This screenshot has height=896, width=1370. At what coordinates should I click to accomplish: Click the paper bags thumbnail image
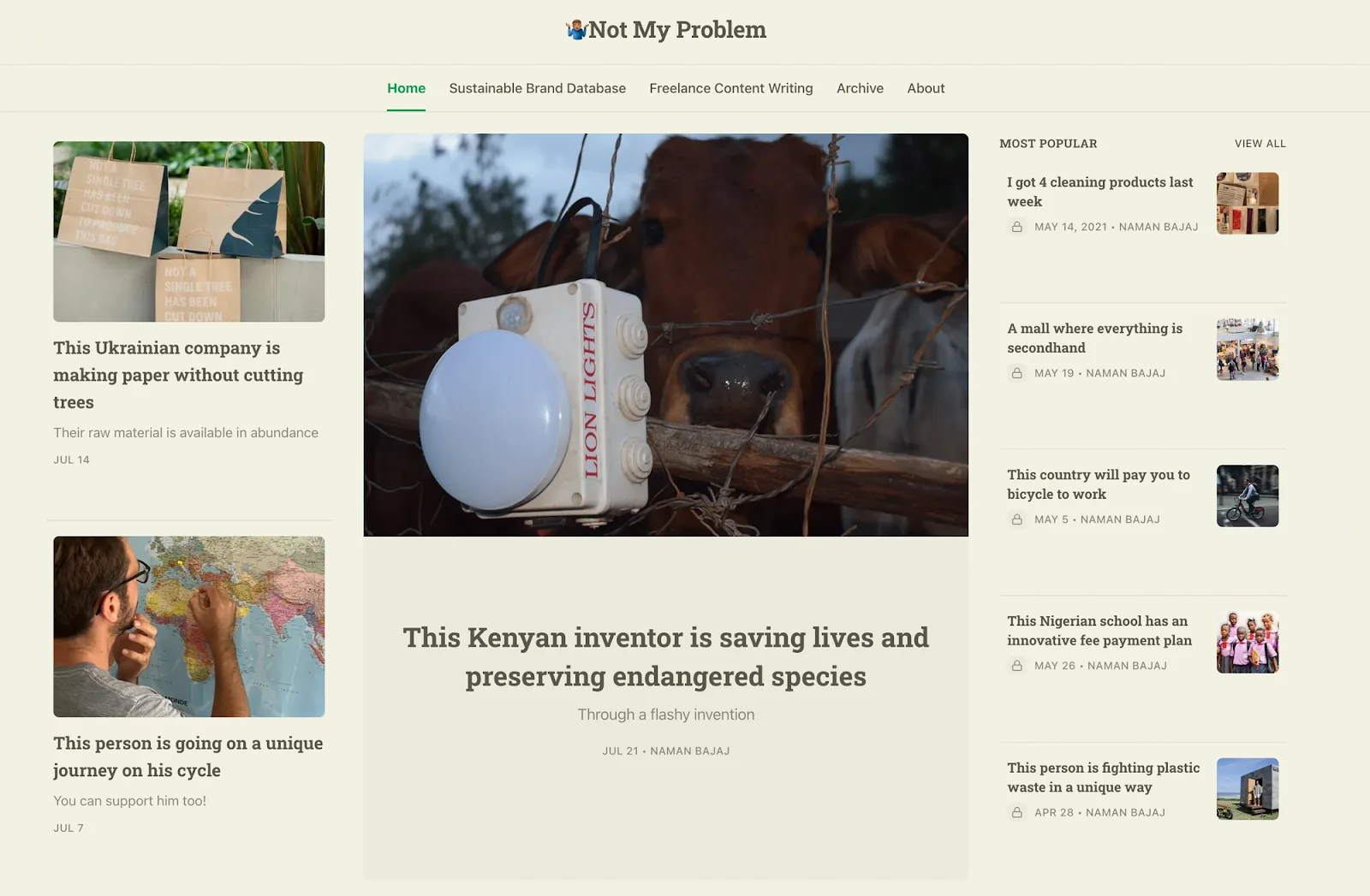pyautogui.click(x=189, y=232)
